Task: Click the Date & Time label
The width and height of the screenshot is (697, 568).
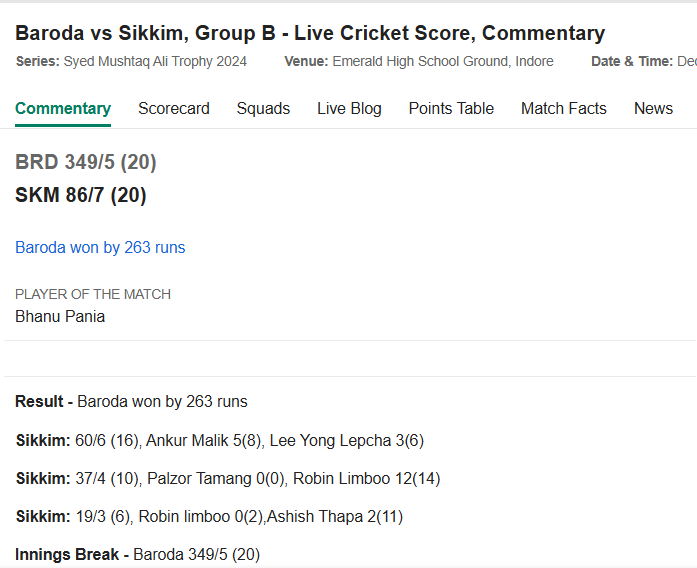Action: [x=632, y=61]
